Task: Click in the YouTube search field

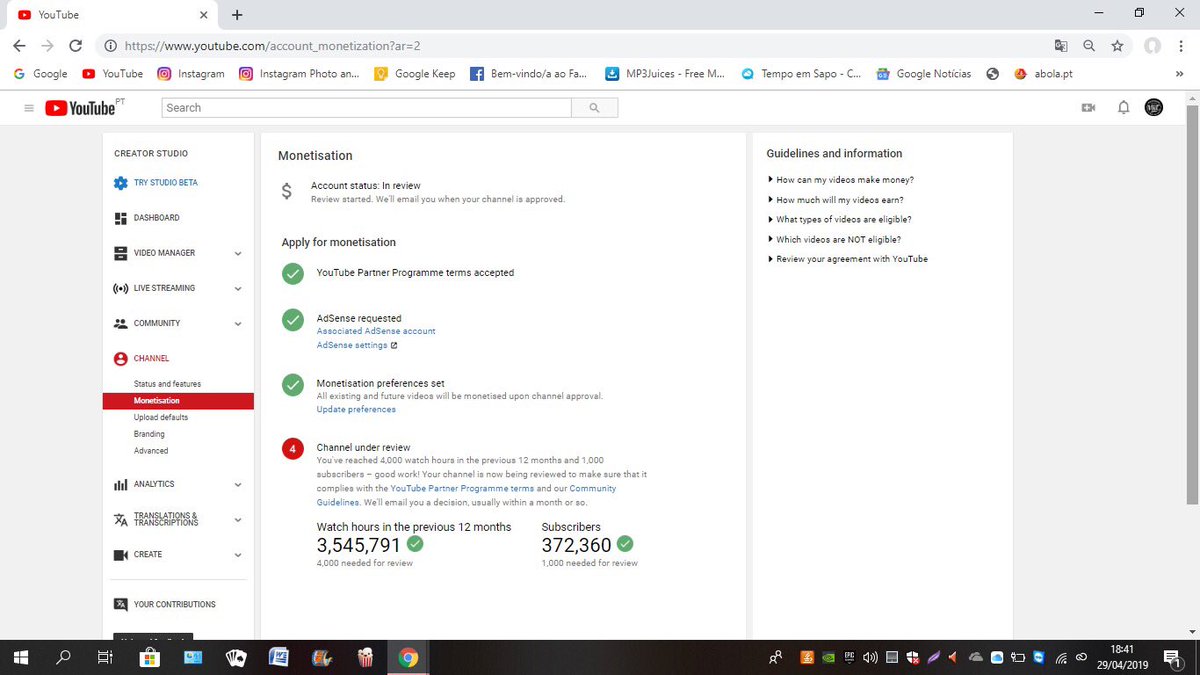Action: click(x=366, y=108)
